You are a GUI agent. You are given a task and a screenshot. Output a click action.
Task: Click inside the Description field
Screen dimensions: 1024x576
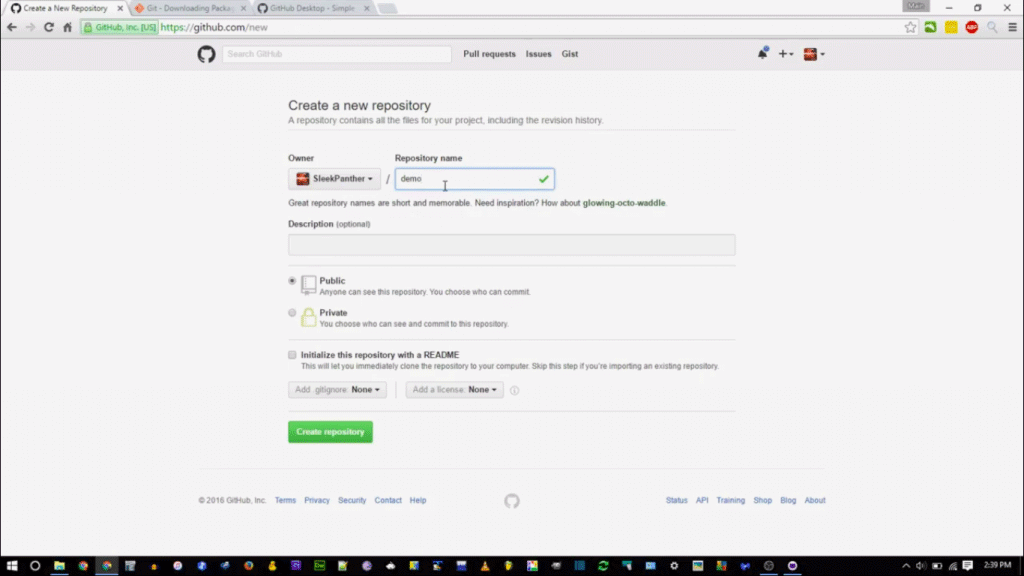(511, 244)
